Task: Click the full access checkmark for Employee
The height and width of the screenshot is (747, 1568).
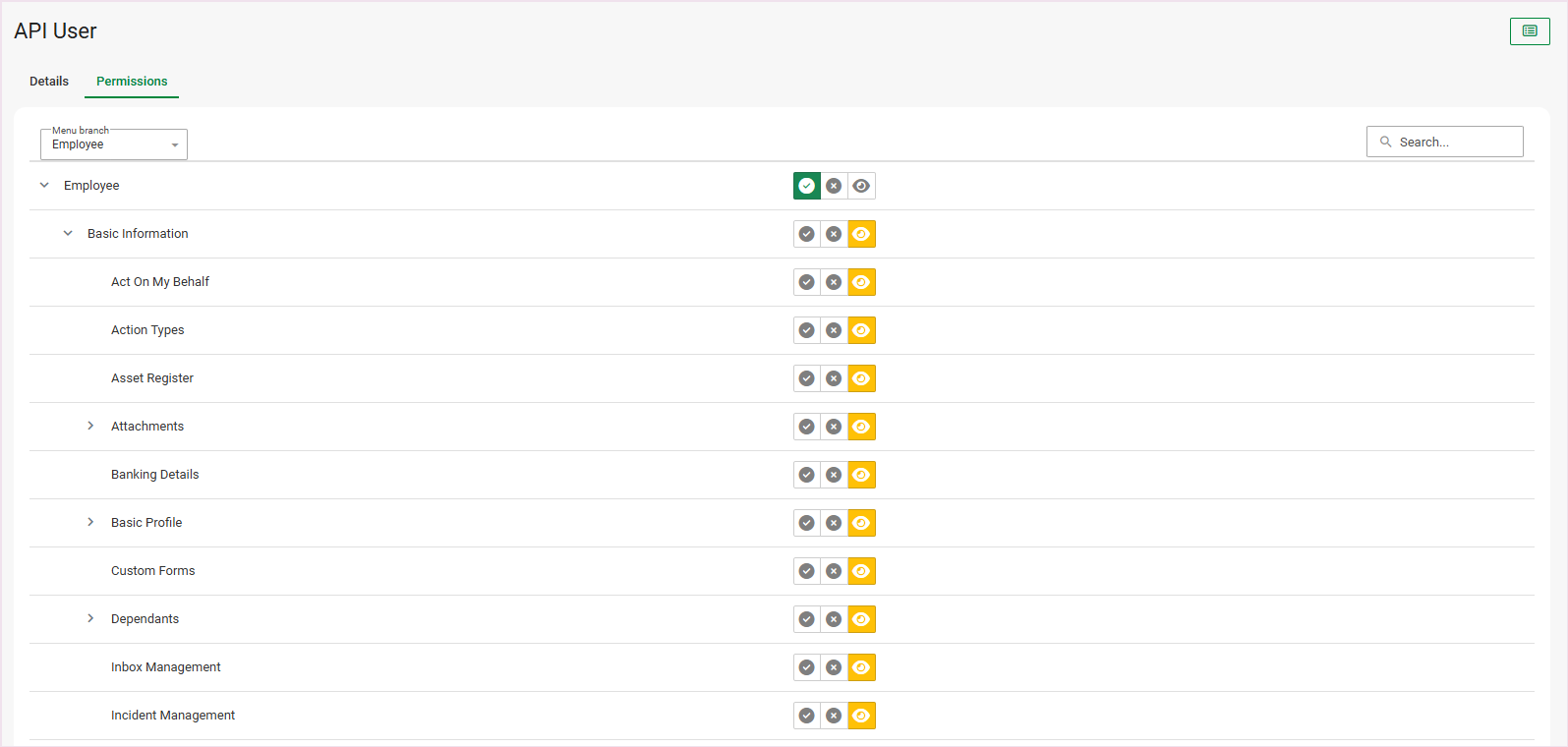Action: (x=806, y=186)
